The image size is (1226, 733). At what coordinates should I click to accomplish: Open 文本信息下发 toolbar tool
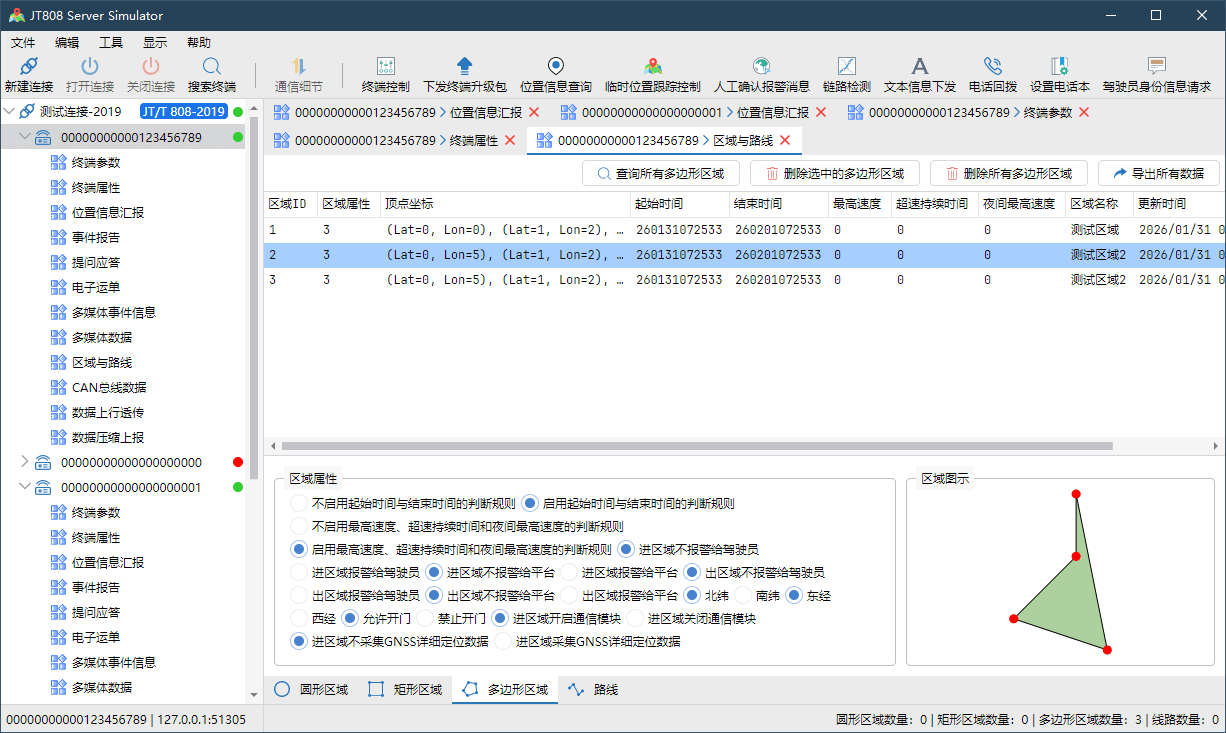(919, 67)
